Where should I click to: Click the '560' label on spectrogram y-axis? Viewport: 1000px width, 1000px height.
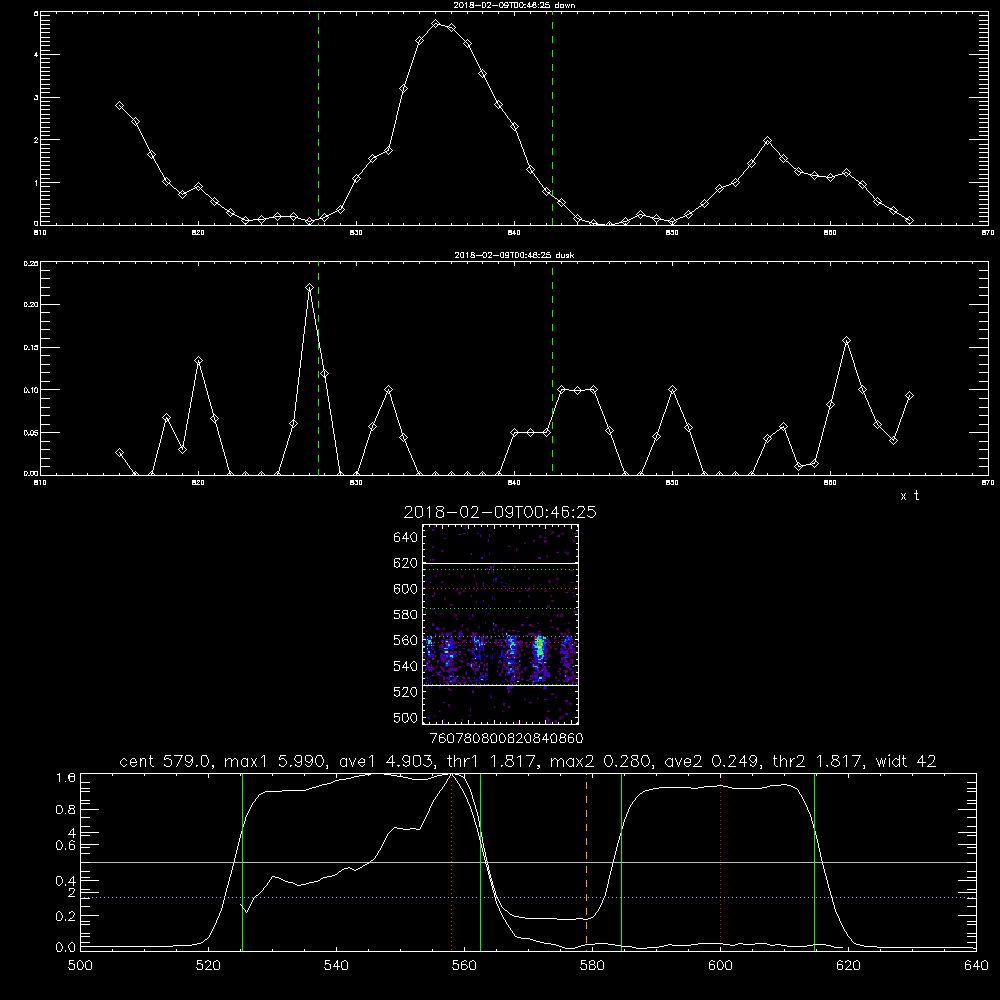coord(406,640)
